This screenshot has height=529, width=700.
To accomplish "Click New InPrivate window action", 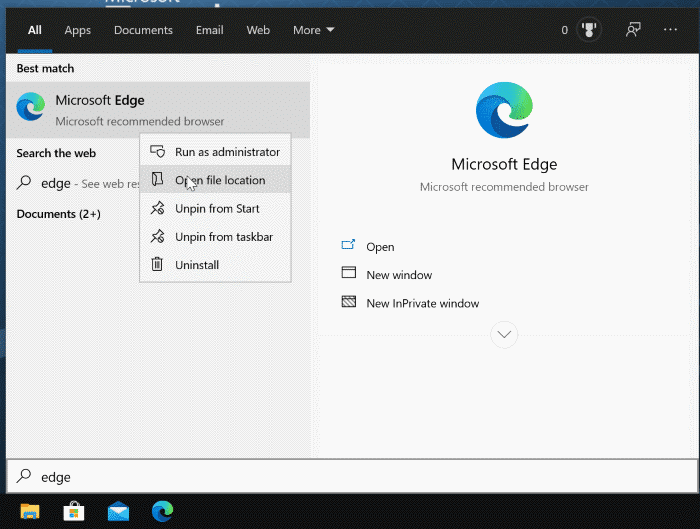I will tap(422, 304).
